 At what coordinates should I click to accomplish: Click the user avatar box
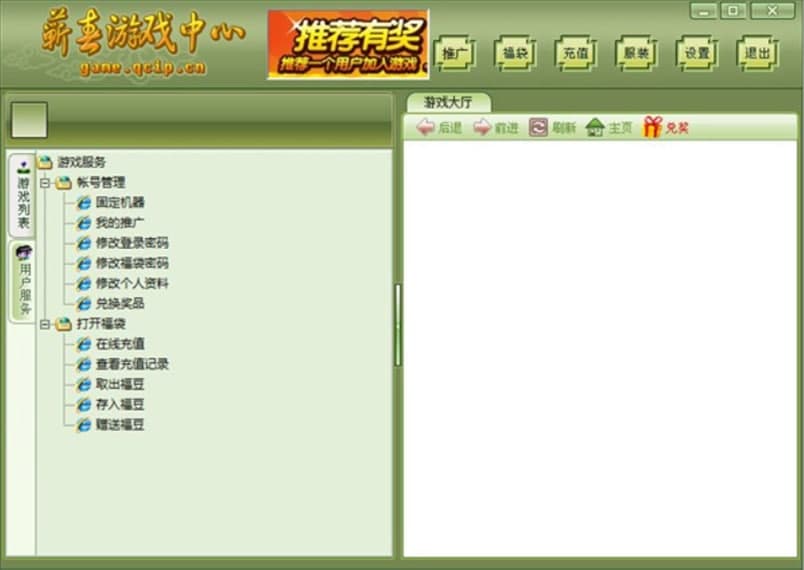[x=29, y=120]
